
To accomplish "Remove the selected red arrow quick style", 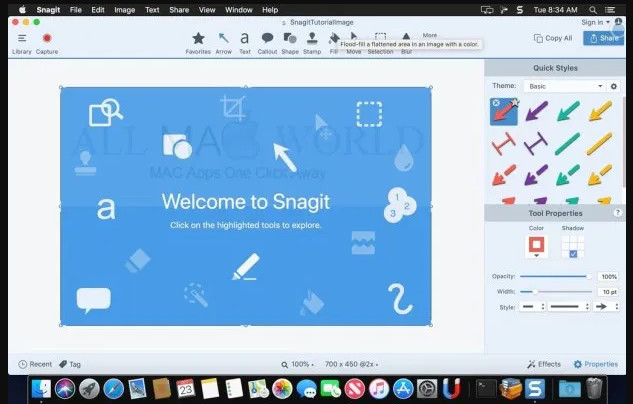I will 496,103.
